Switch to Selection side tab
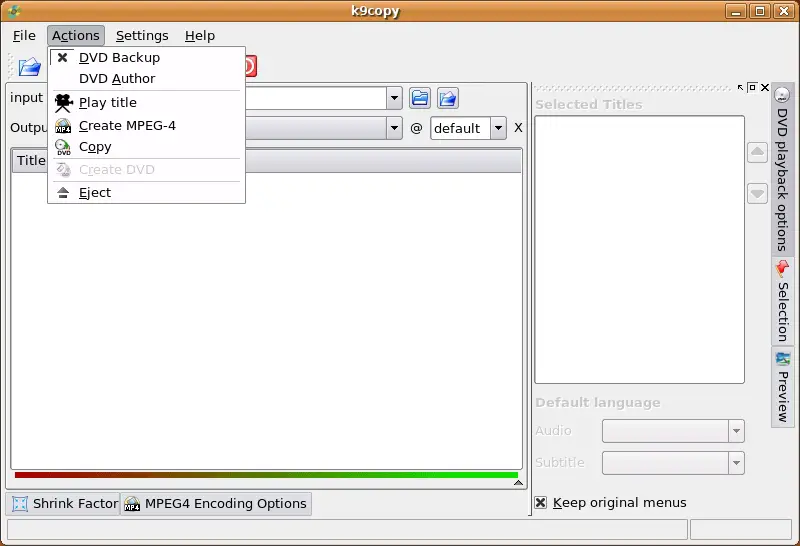 point(782,301)
